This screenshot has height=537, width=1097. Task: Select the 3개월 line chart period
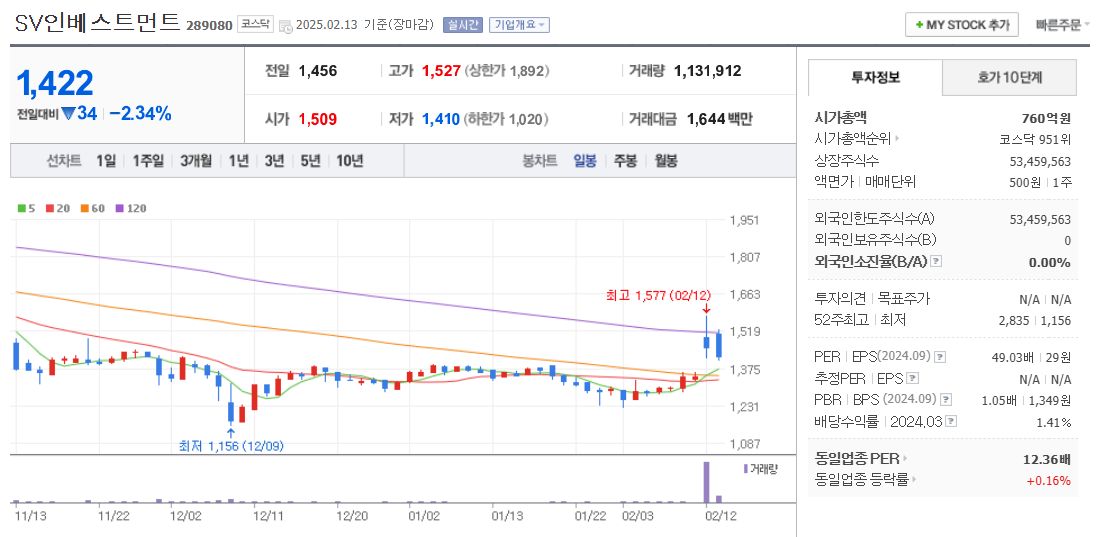coord(196,161)
